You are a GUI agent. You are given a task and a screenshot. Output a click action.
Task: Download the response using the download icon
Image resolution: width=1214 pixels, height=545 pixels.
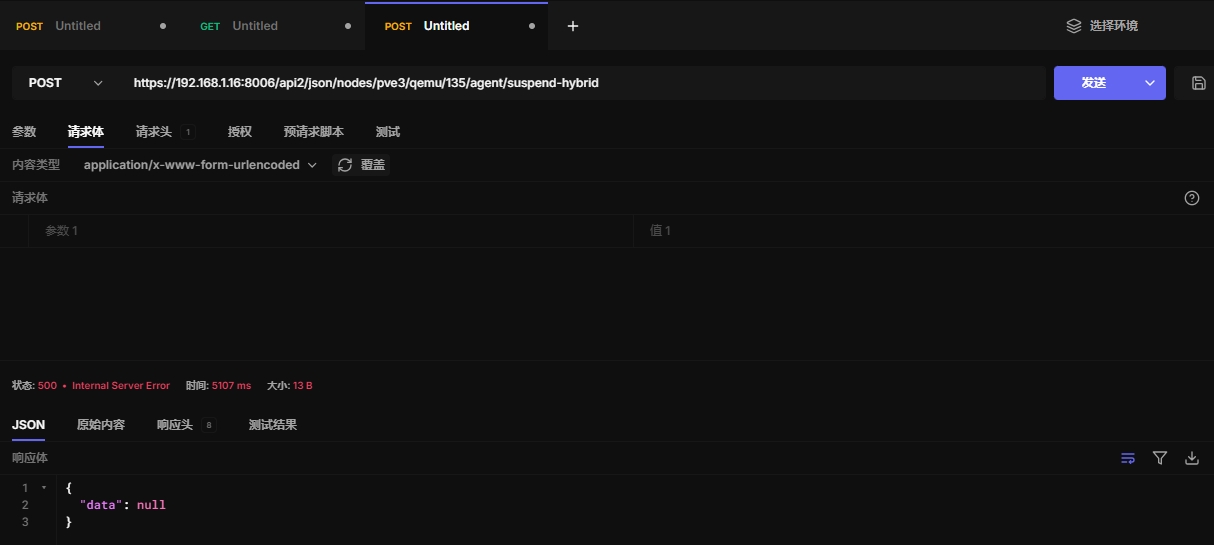(1191, 458)
